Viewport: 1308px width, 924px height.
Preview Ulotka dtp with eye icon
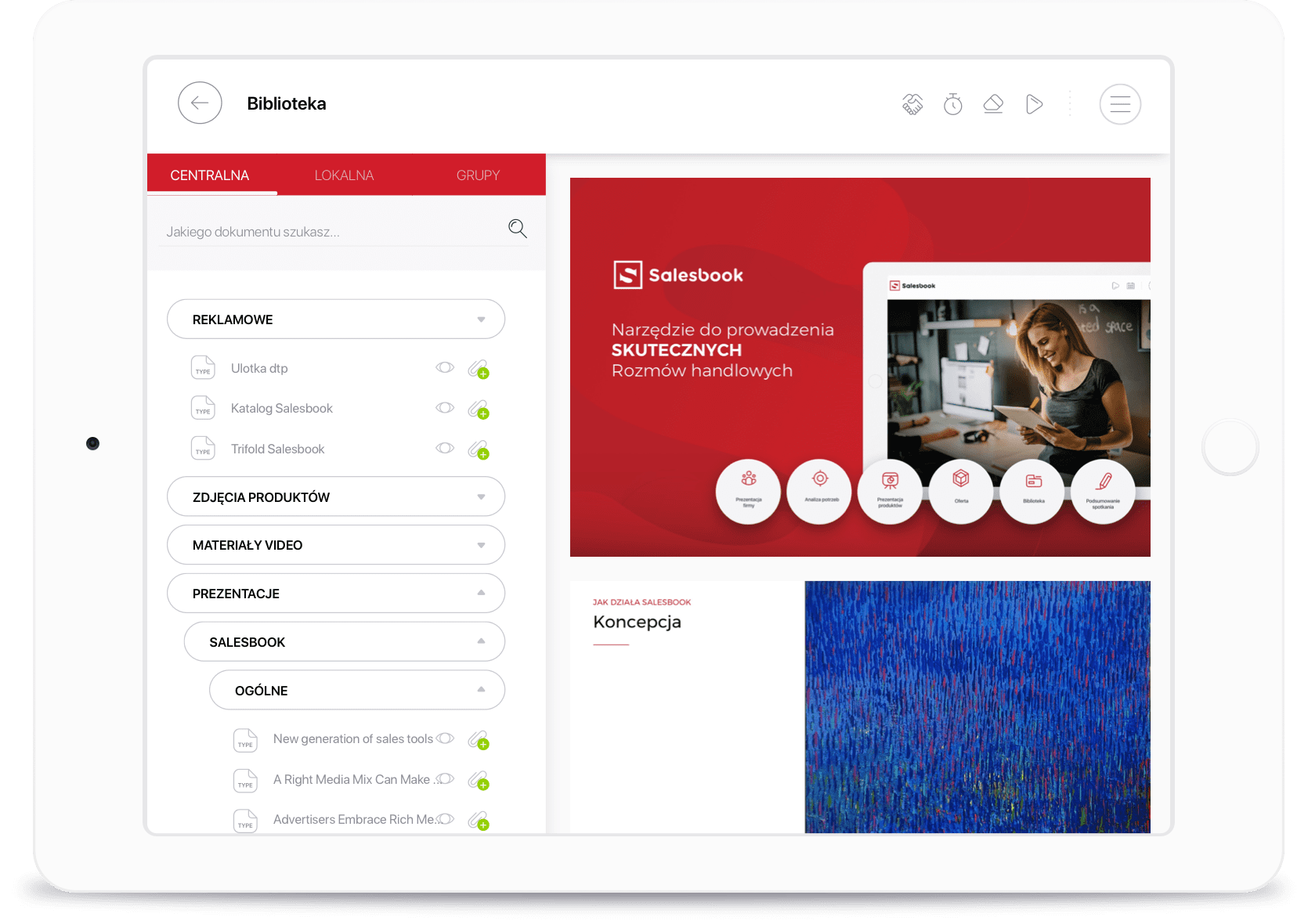[445, 367]
